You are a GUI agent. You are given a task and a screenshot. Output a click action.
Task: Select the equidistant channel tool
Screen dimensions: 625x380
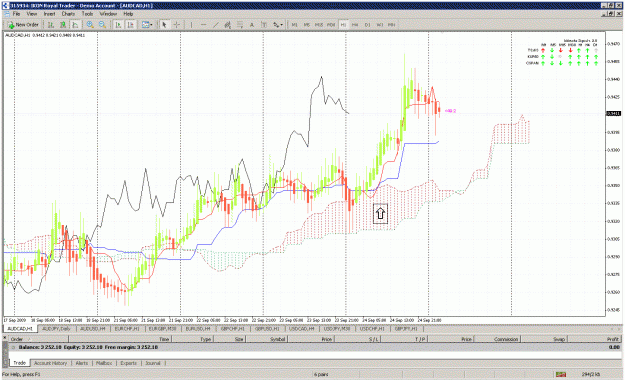[228, 25]
